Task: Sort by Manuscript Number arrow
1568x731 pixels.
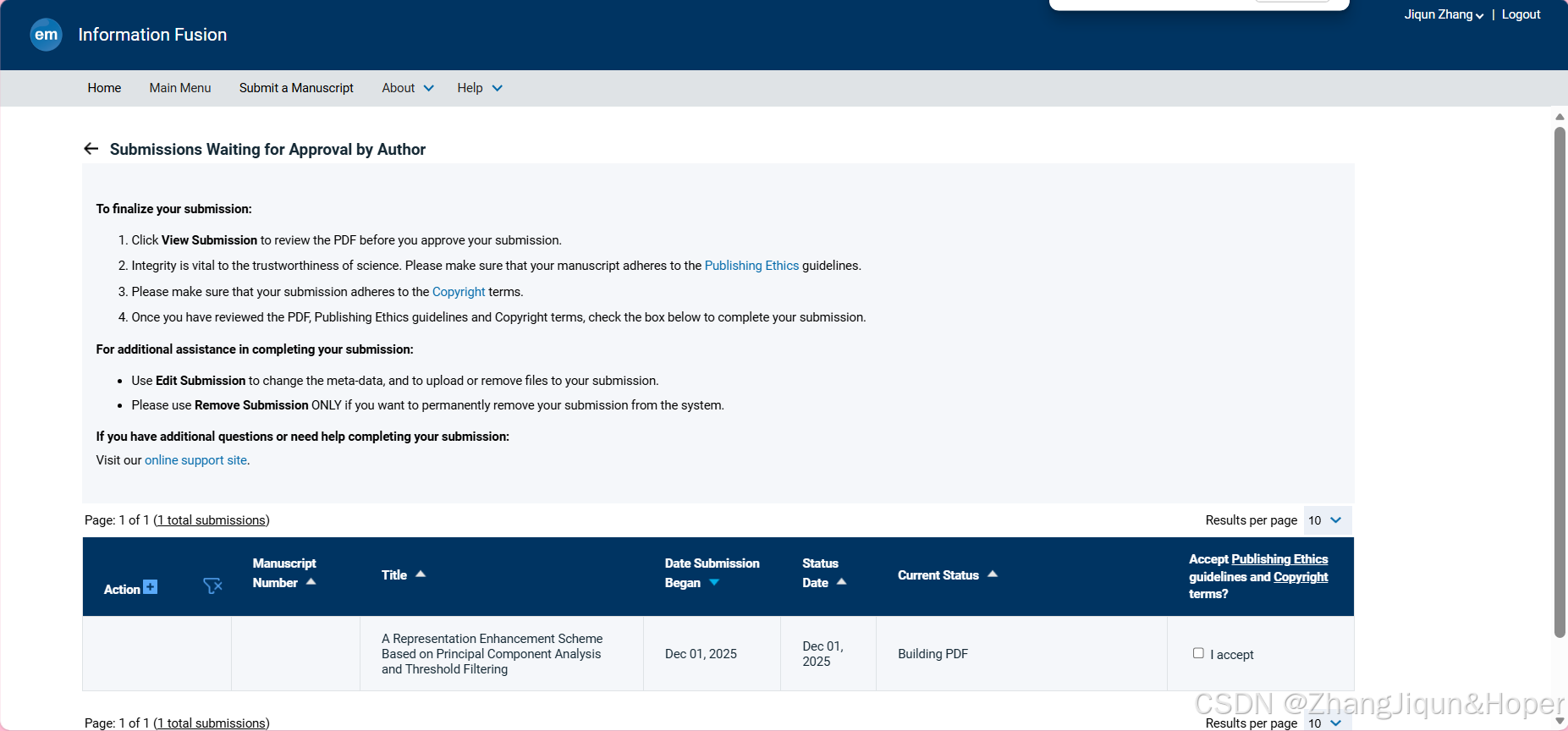Action: tap(311, 582)
